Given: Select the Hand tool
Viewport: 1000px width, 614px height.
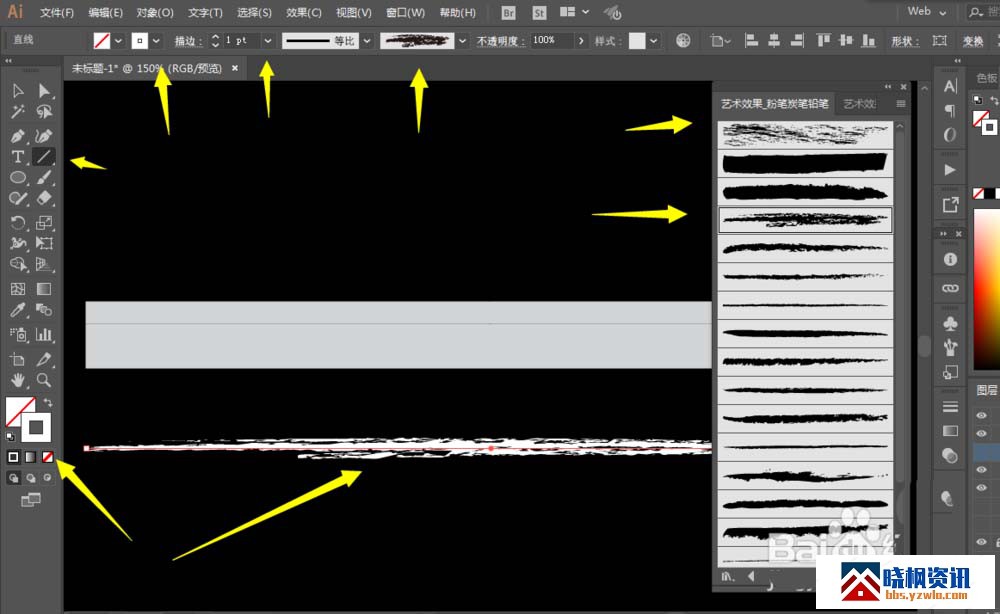Looking at the screenshot, I should (x=18, y=380).
